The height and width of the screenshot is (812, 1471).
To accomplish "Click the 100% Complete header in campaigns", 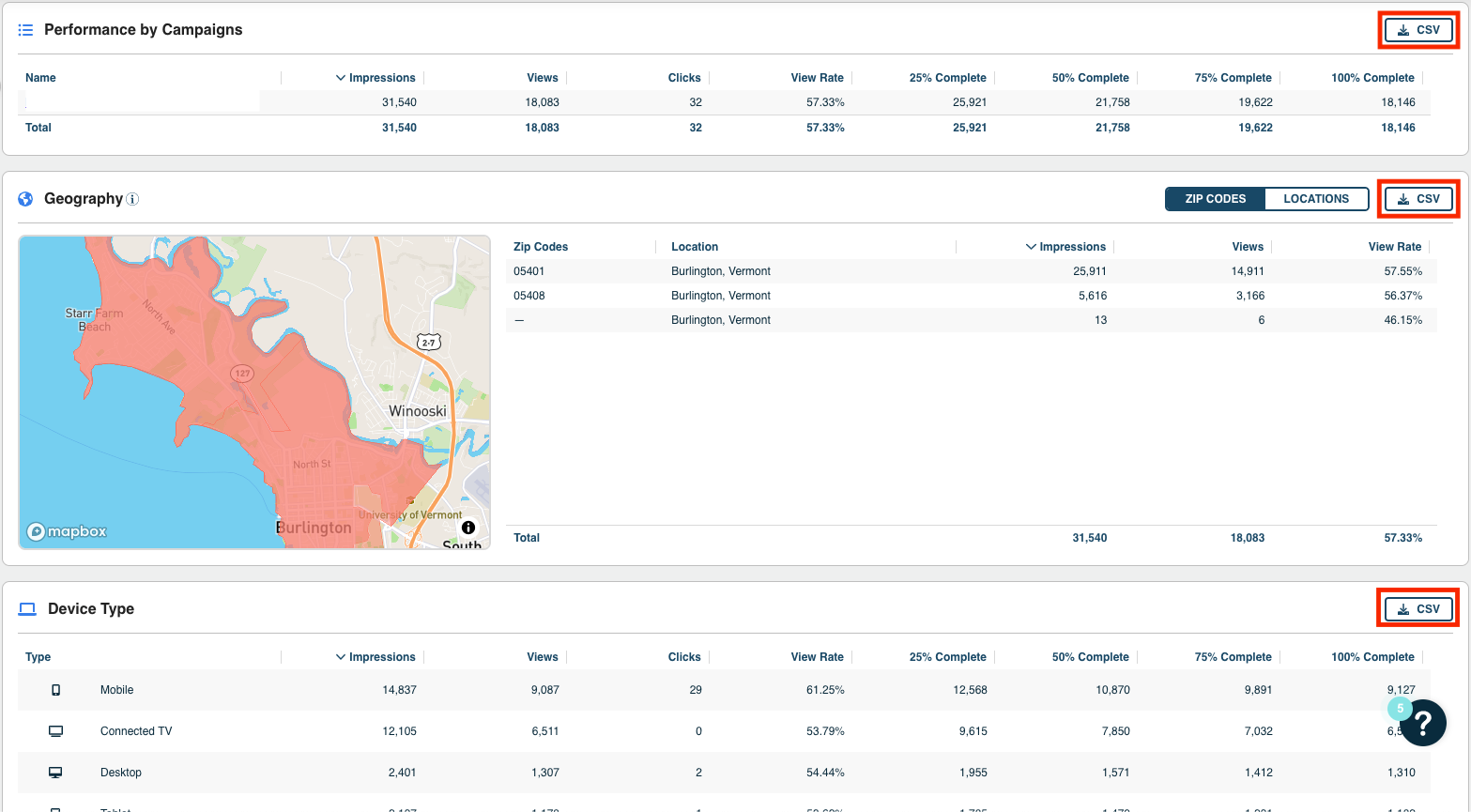I will [x=1371, y=78].
